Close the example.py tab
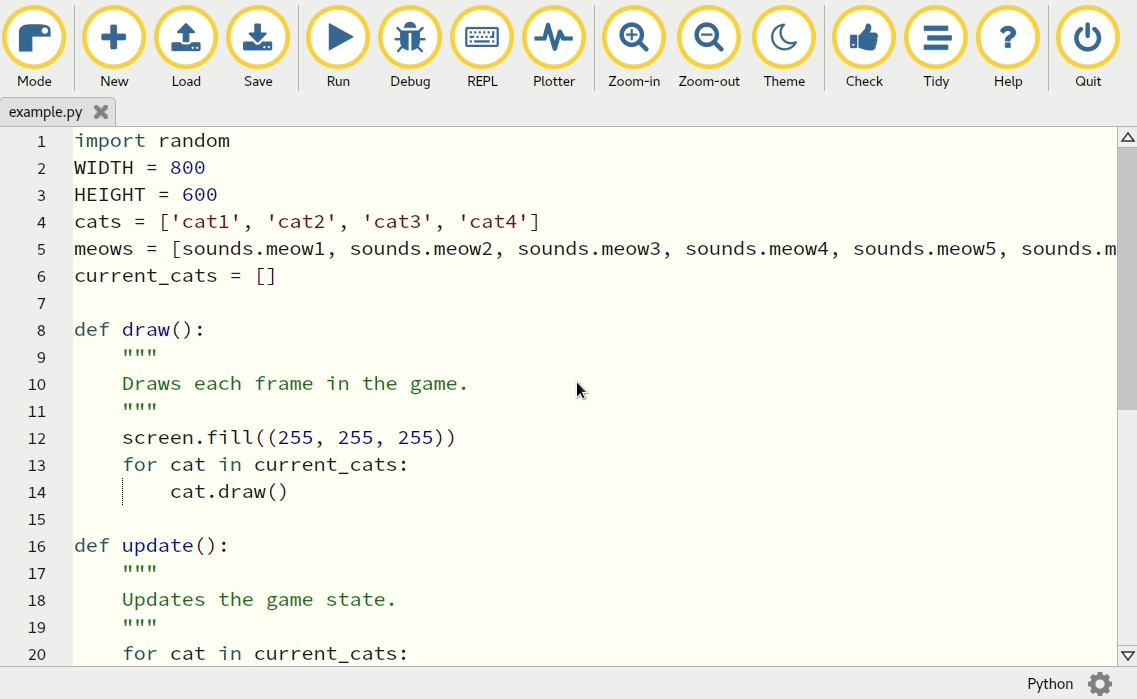 101,112
